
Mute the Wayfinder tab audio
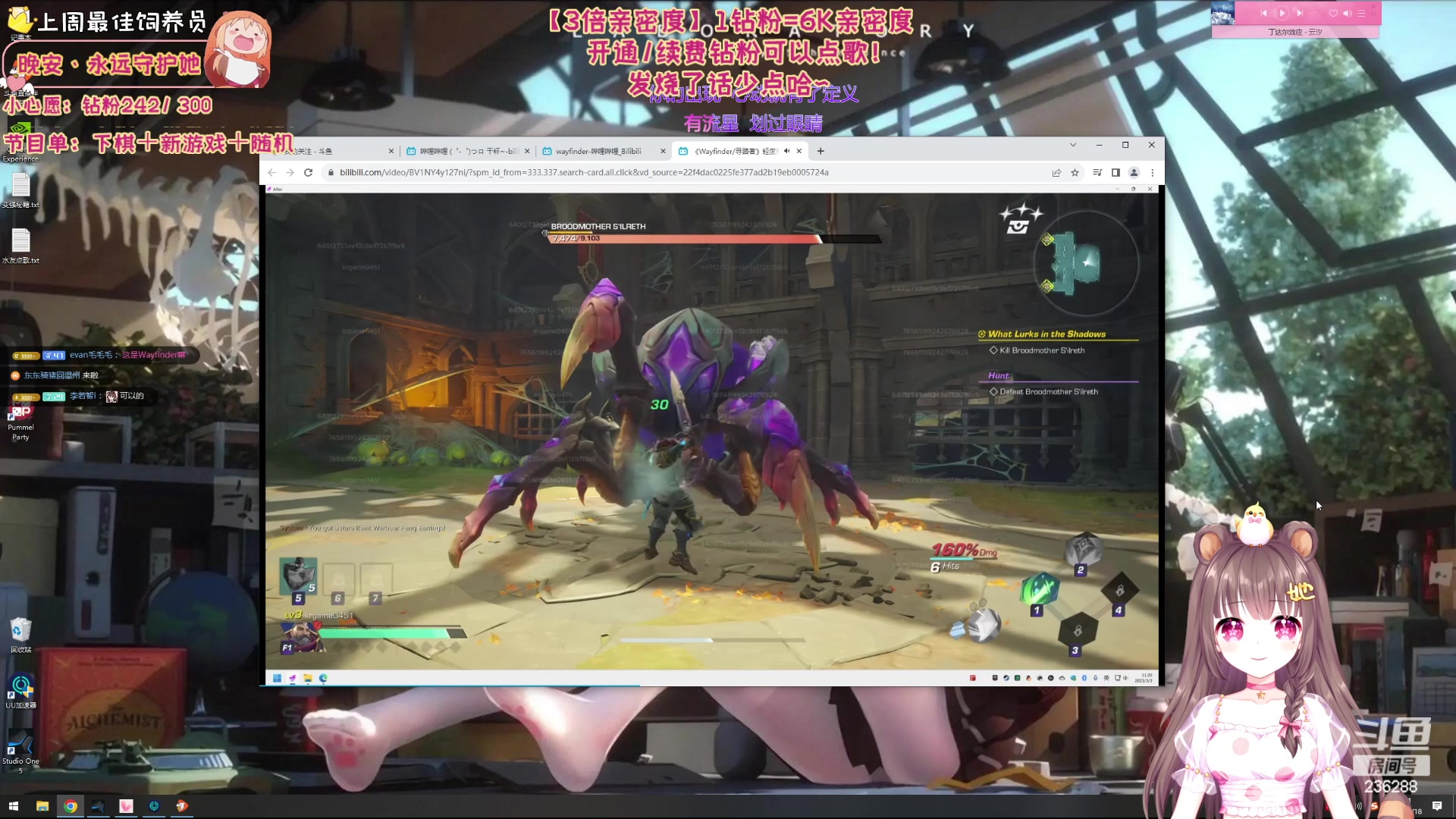(x=786, y=151)
